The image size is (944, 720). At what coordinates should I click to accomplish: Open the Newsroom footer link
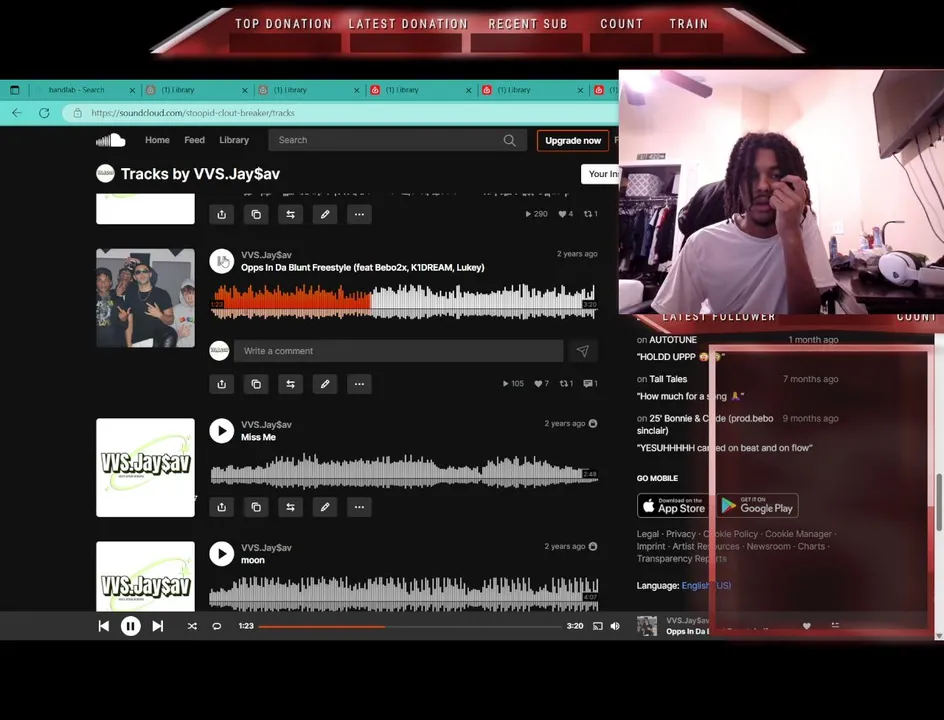769,547
